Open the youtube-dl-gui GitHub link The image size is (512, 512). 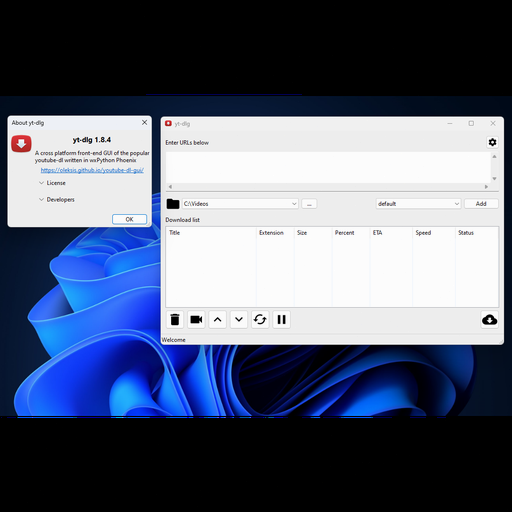(x=92, y=170)
